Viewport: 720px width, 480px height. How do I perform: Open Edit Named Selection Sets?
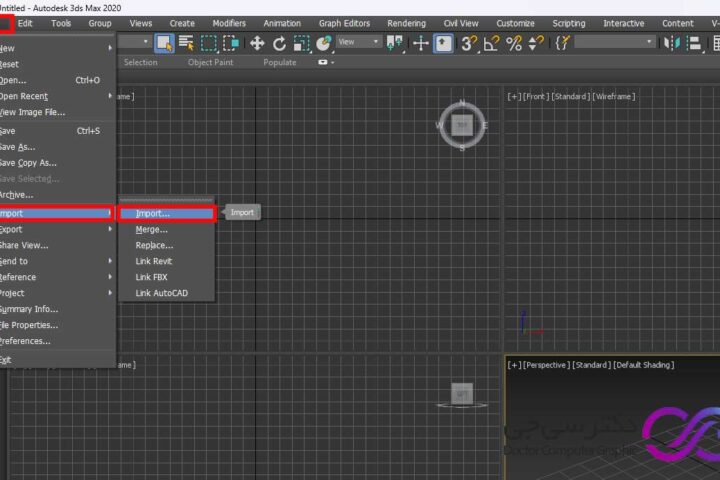pyautogui.click(x=562, y=43)
